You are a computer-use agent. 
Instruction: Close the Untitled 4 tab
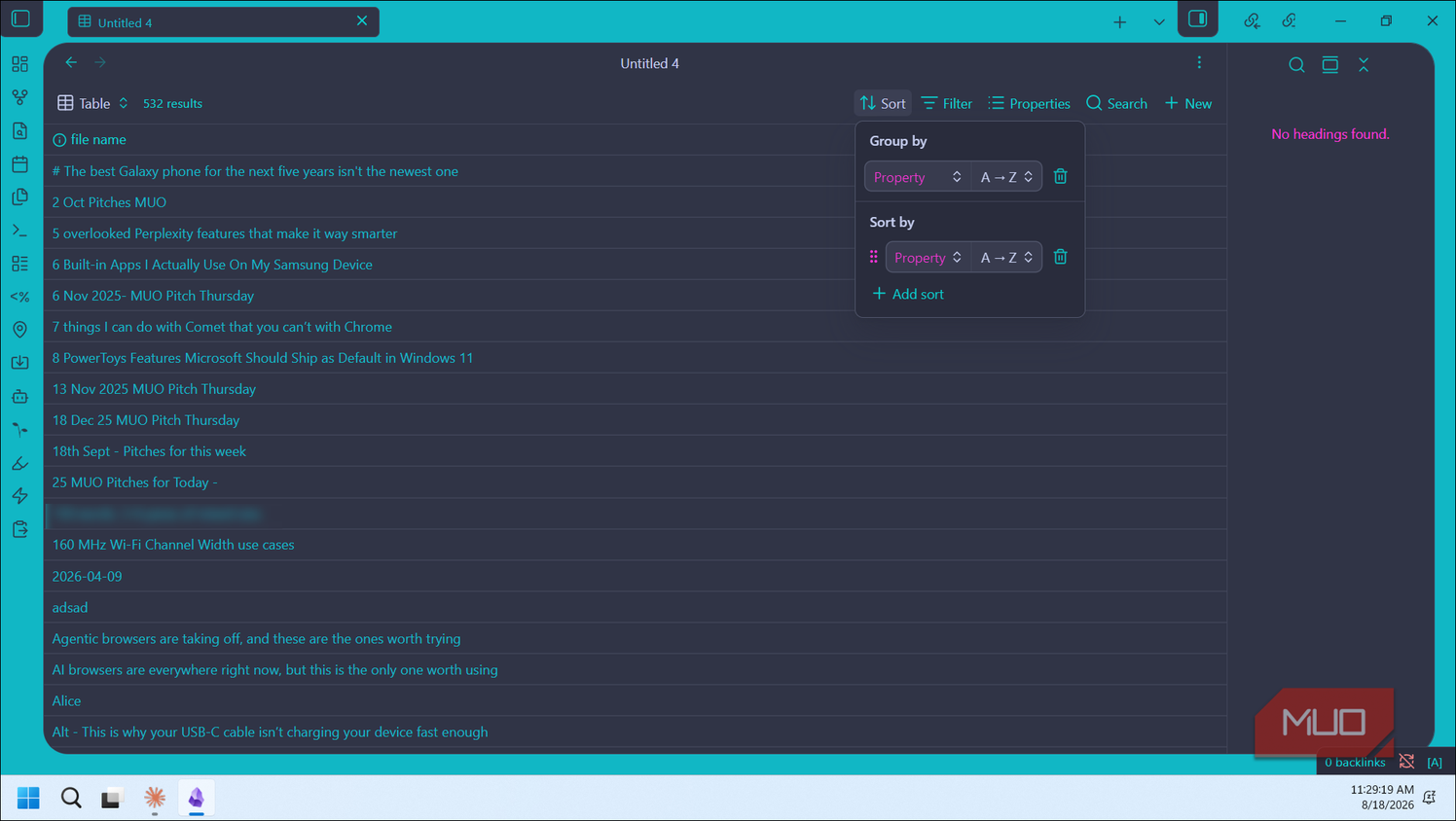tap(362, 20)
